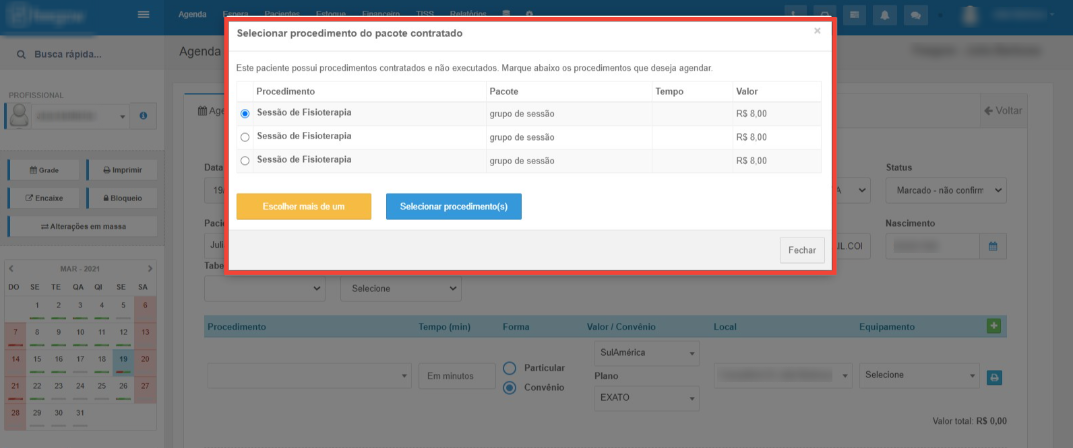Click Alterações em massa button
Image resolution: width=1073 pixels, height=448 pixels.
click(x=82, y=226)
